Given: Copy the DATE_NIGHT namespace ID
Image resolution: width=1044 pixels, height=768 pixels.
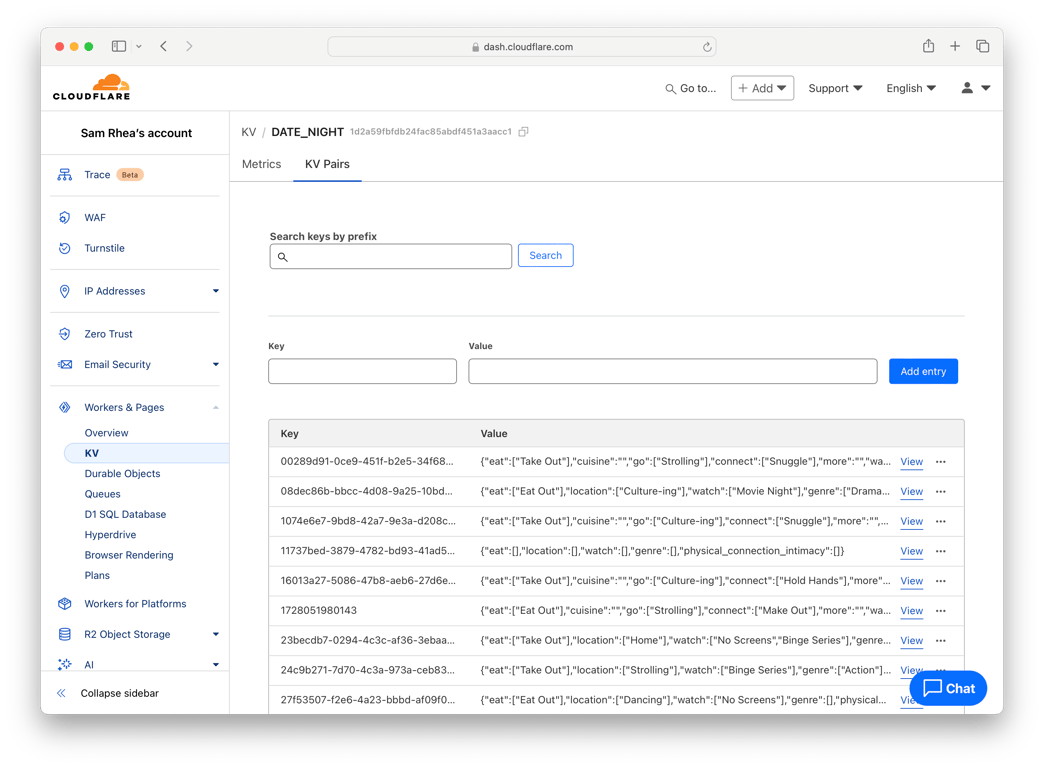Looking at the screenshot, I should coord(523,132).
